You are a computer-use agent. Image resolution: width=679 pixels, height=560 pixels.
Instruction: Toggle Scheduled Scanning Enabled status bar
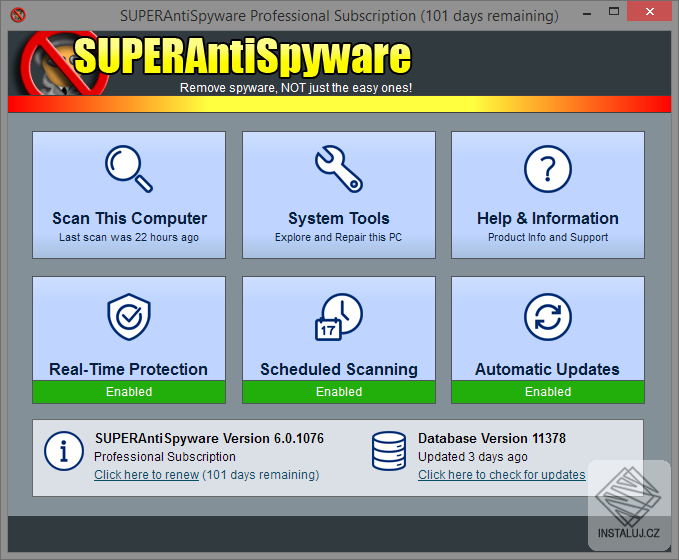pyautogui.click(x=339, y=392)
